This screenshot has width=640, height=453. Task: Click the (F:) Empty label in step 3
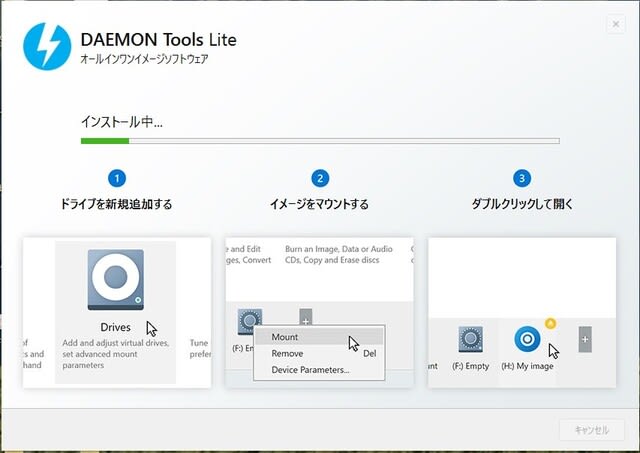471,366
